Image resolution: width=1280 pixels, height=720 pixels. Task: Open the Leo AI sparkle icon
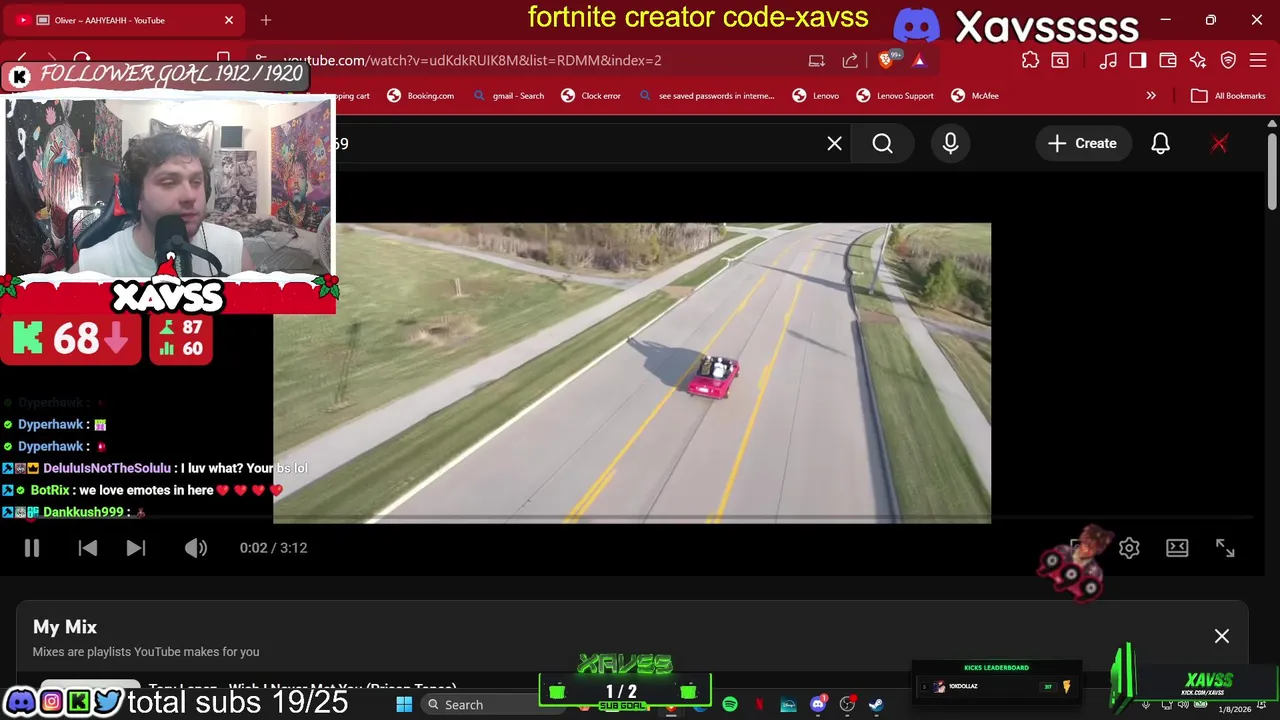(x=1198, y=60)
